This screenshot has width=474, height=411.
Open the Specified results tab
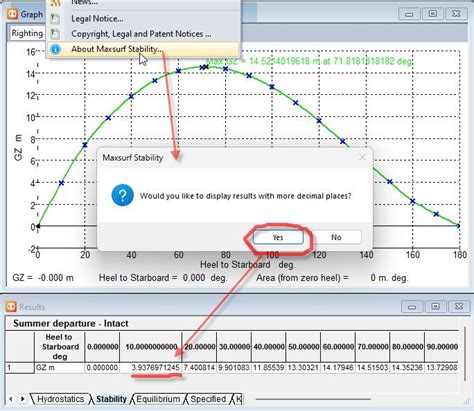[208, 399]
